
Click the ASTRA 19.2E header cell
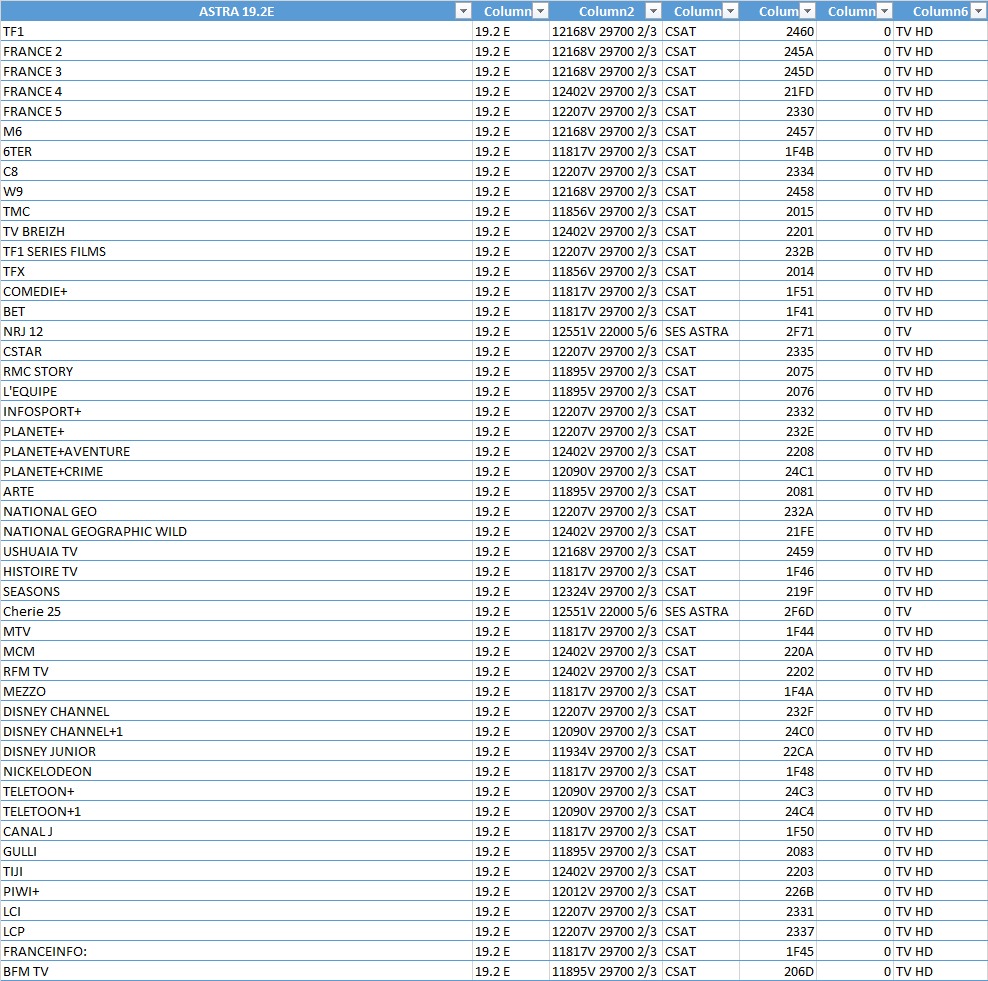tap(236, 11)
